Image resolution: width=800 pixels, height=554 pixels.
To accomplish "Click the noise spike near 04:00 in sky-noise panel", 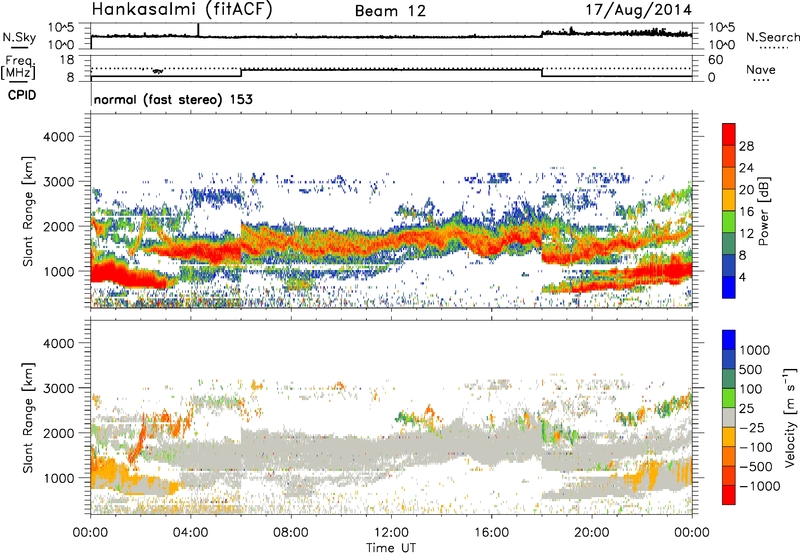I will coord(198,30).
